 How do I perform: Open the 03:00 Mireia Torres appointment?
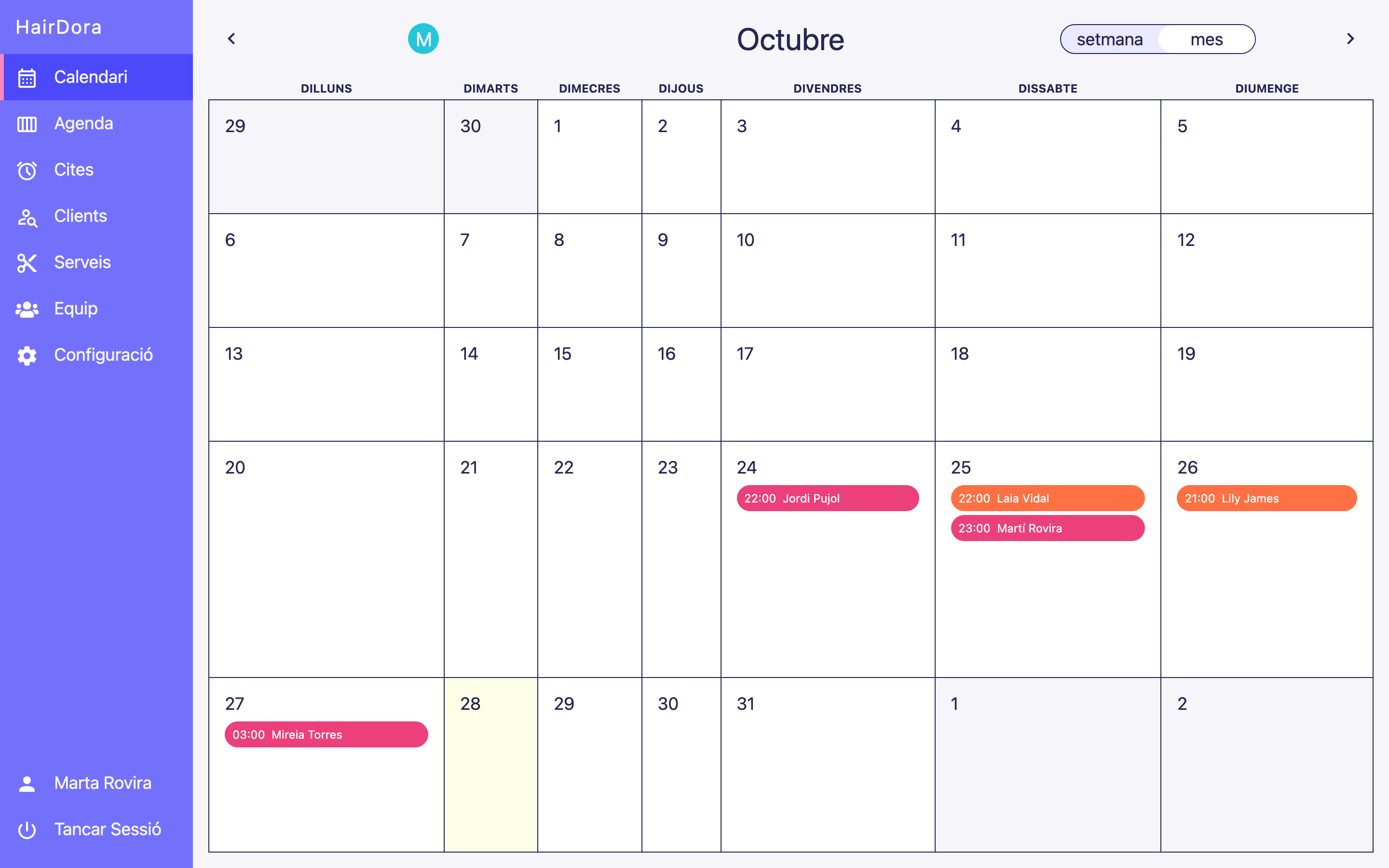click(x=326, y=735)
